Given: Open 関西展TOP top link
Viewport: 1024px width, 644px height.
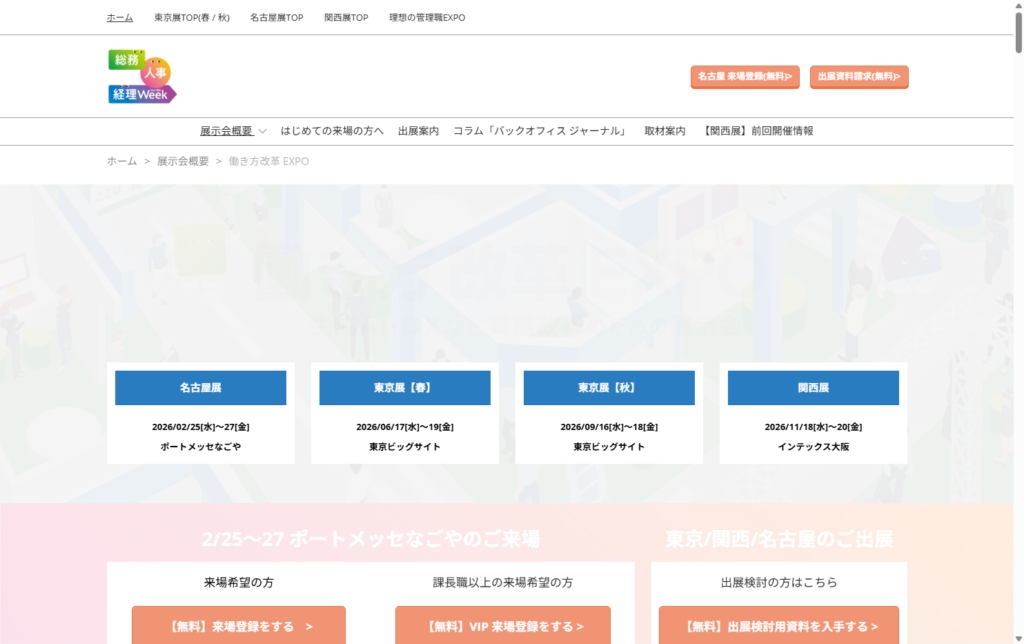Looking at the screenshot, I should click(x=346, y=18).
